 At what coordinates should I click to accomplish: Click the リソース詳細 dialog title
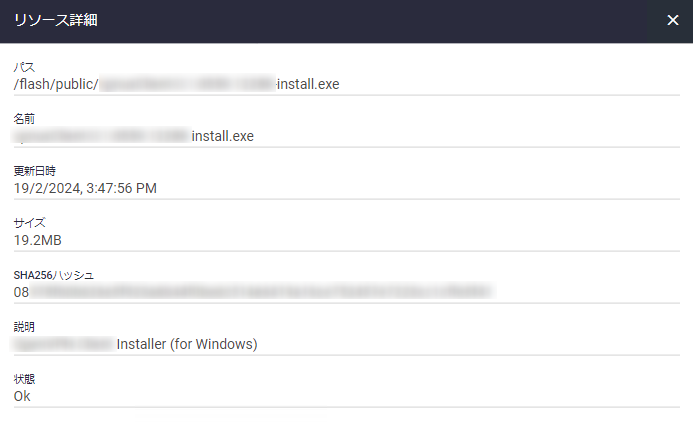point(56,20)
